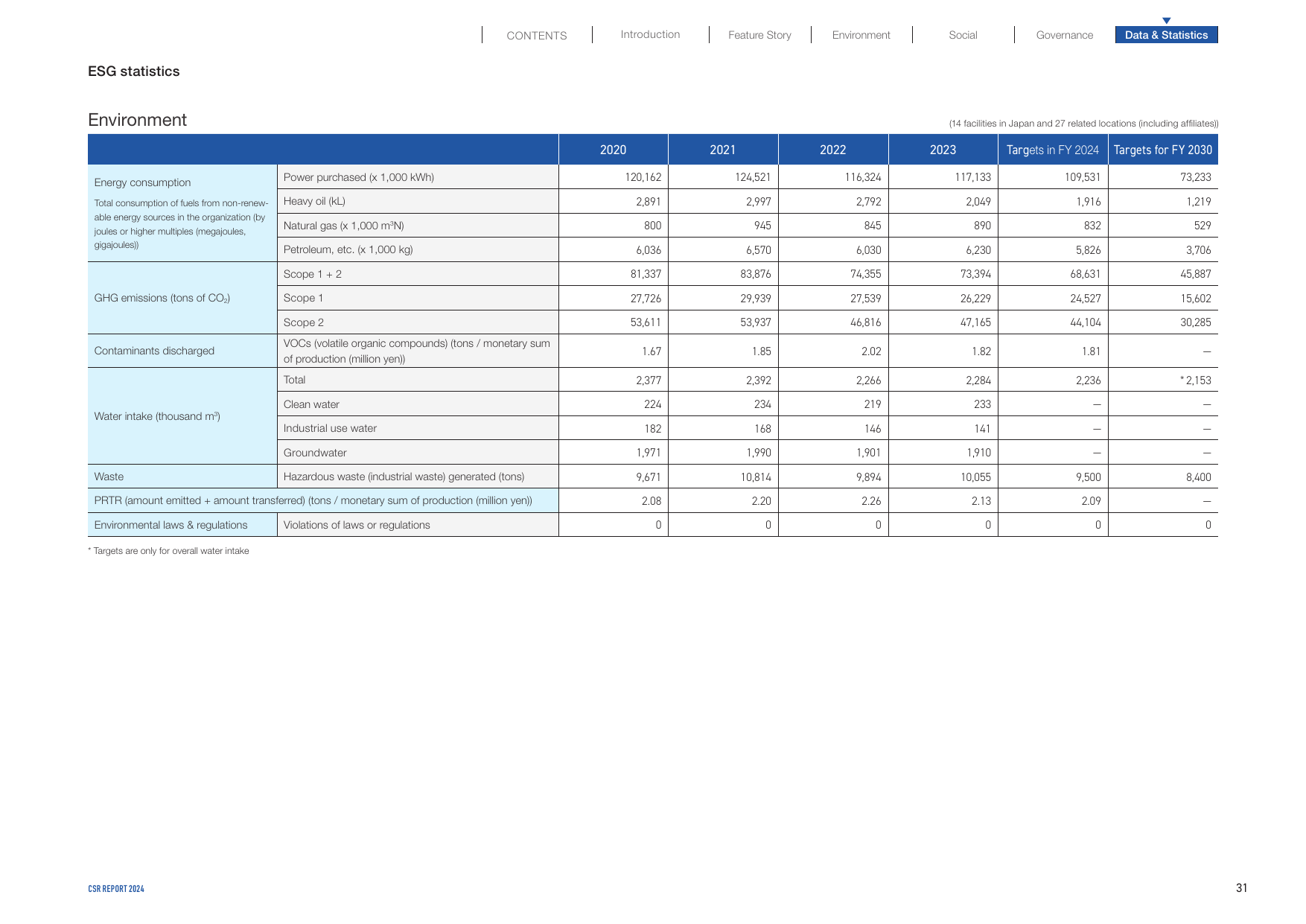Screen dimensions: 1306x924
Task: Open the CONTENTS navigation tab
Action: 536,35
